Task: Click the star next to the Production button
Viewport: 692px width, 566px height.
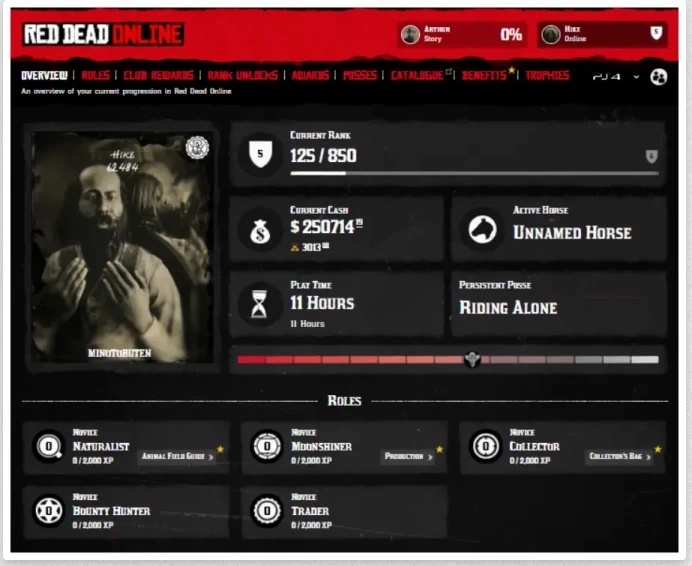Action: click(440, 449)
